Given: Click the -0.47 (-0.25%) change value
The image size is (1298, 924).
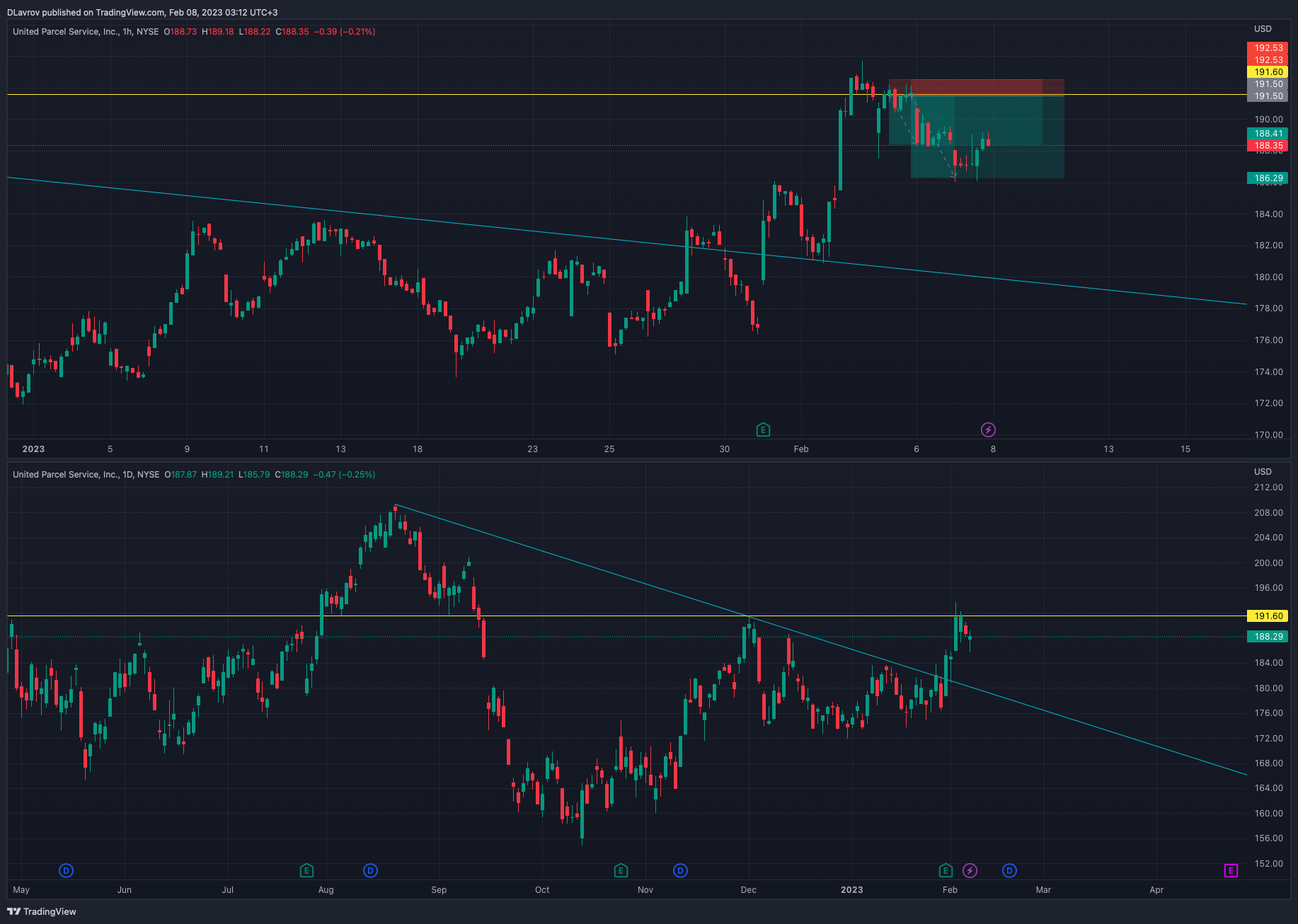Looking at the screenshot, I should click(345, 475).
